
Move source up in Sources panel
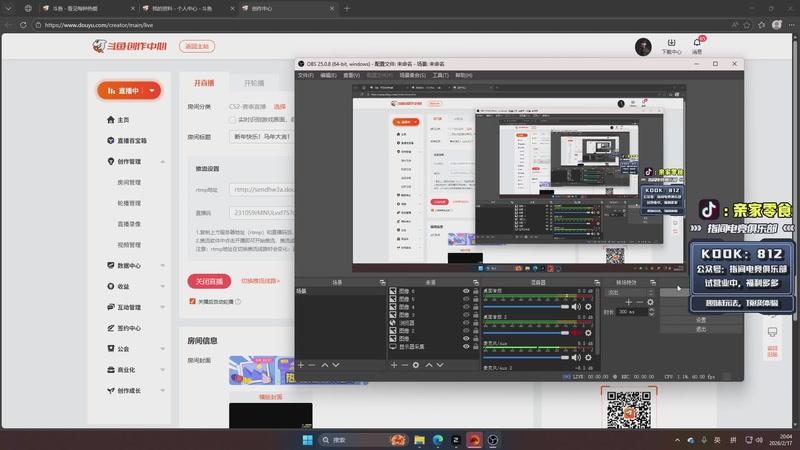429,365
